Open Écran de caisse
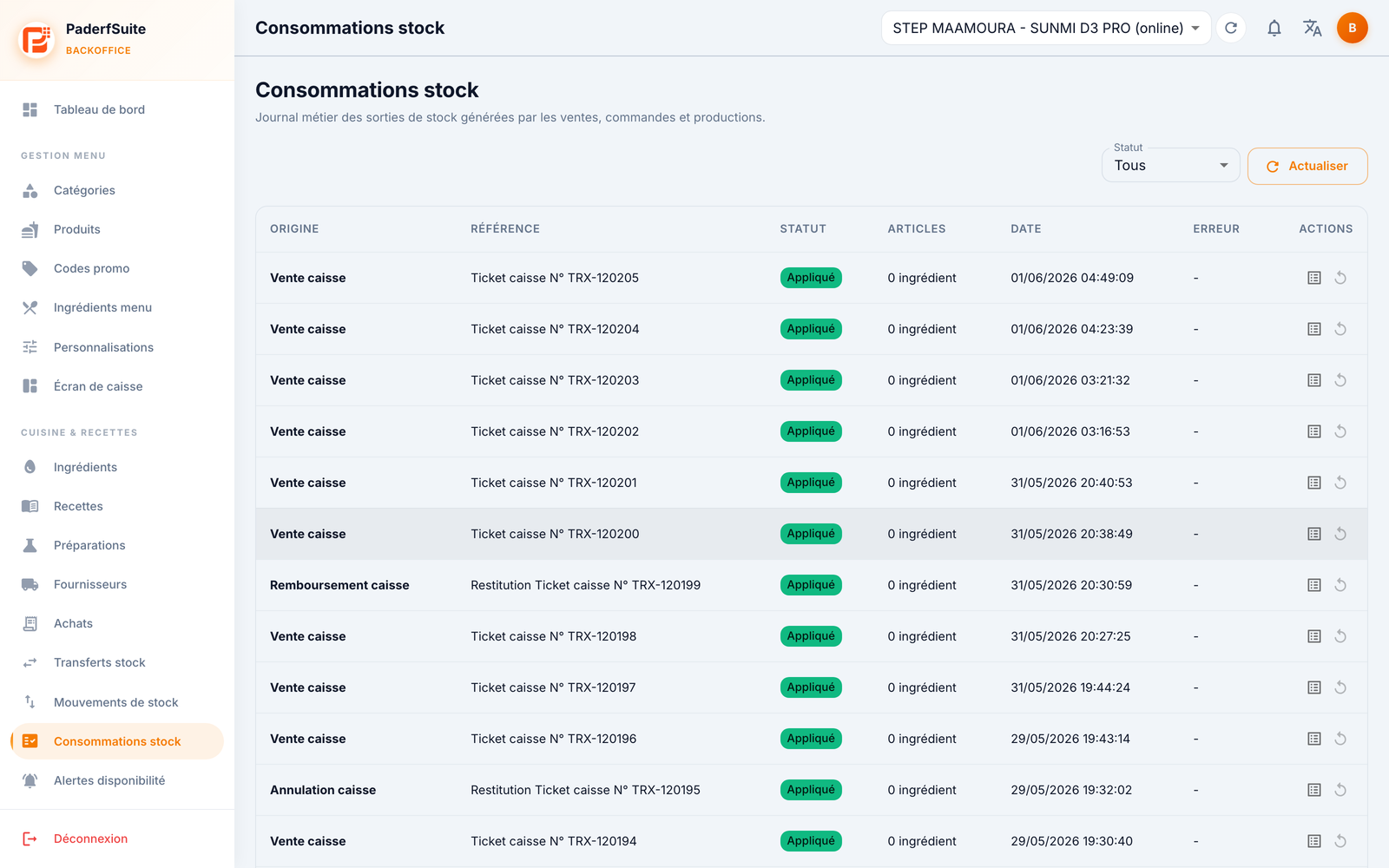The height and width of the screenshot is (868, 1389). [x=116, y=386]
